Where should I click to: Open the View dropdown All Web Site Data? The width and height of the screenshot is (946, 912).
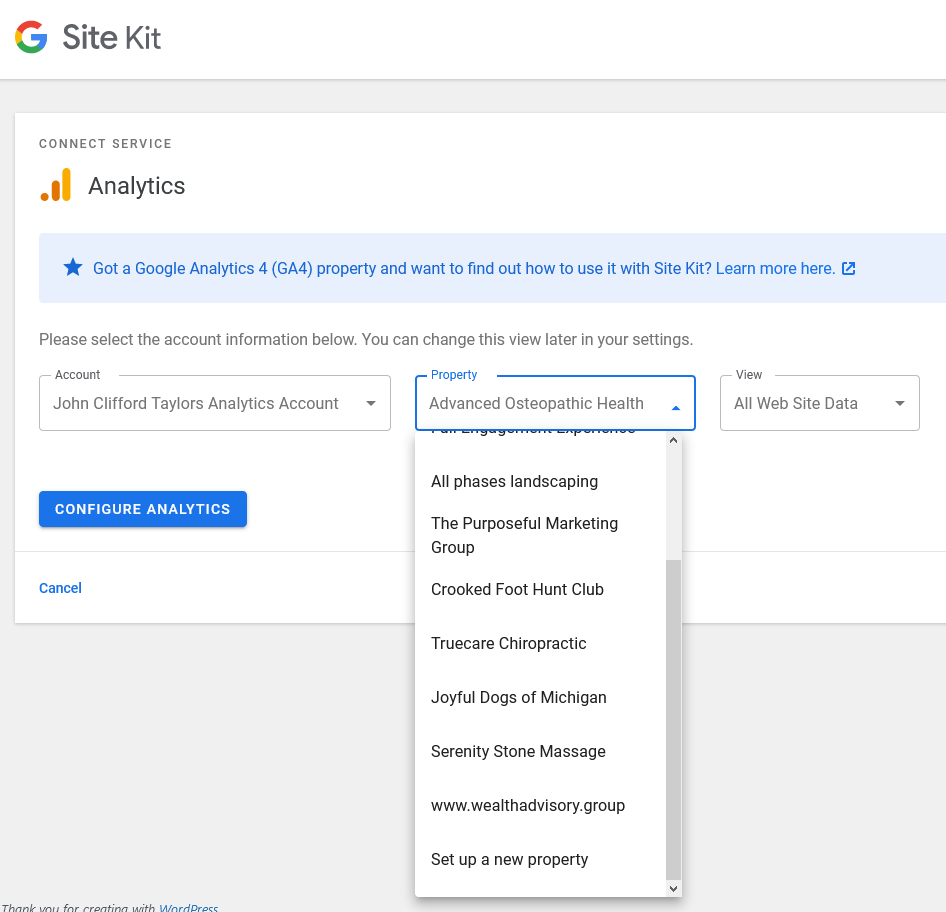tap(819, 403)
